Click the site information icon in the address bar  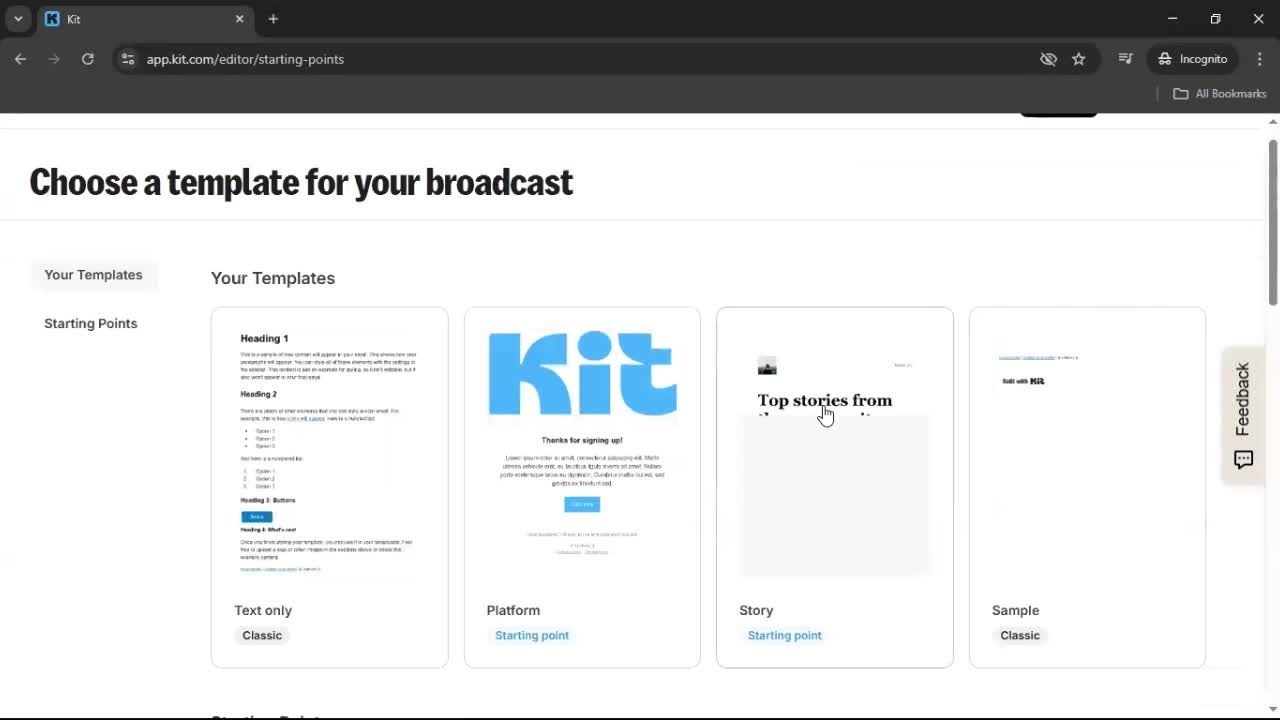pyautogui.click(x=128, y=59)
